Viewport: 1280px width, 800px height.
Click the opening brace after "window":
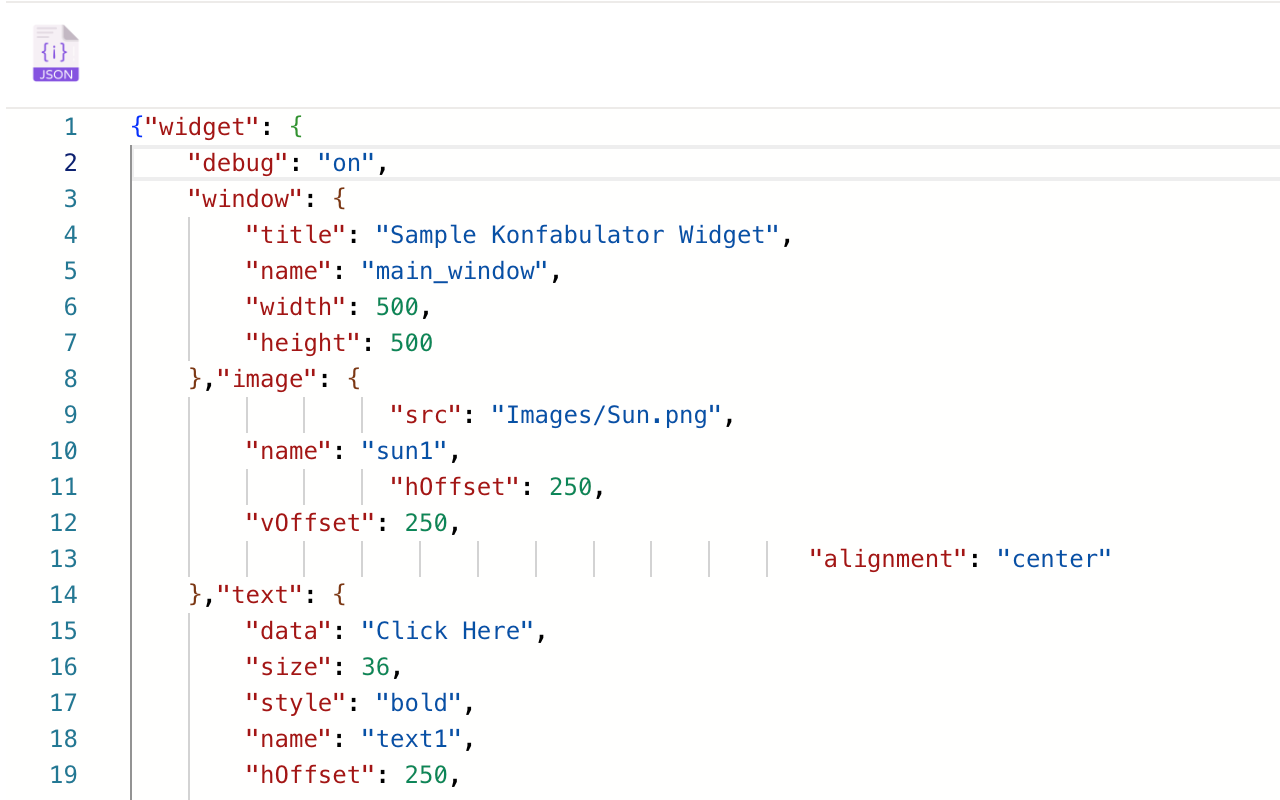pos(340,199)
